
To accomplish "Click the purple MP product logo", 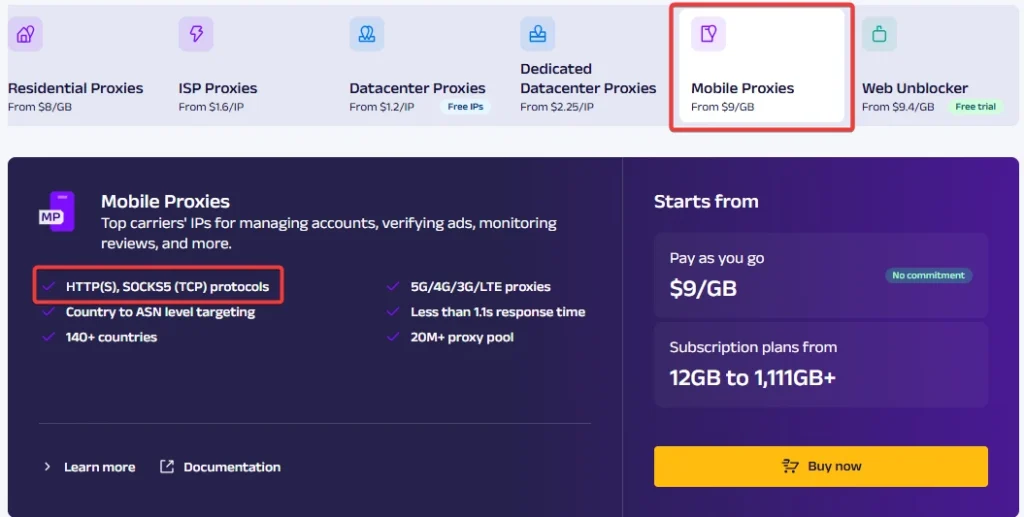I will point(56,211).
